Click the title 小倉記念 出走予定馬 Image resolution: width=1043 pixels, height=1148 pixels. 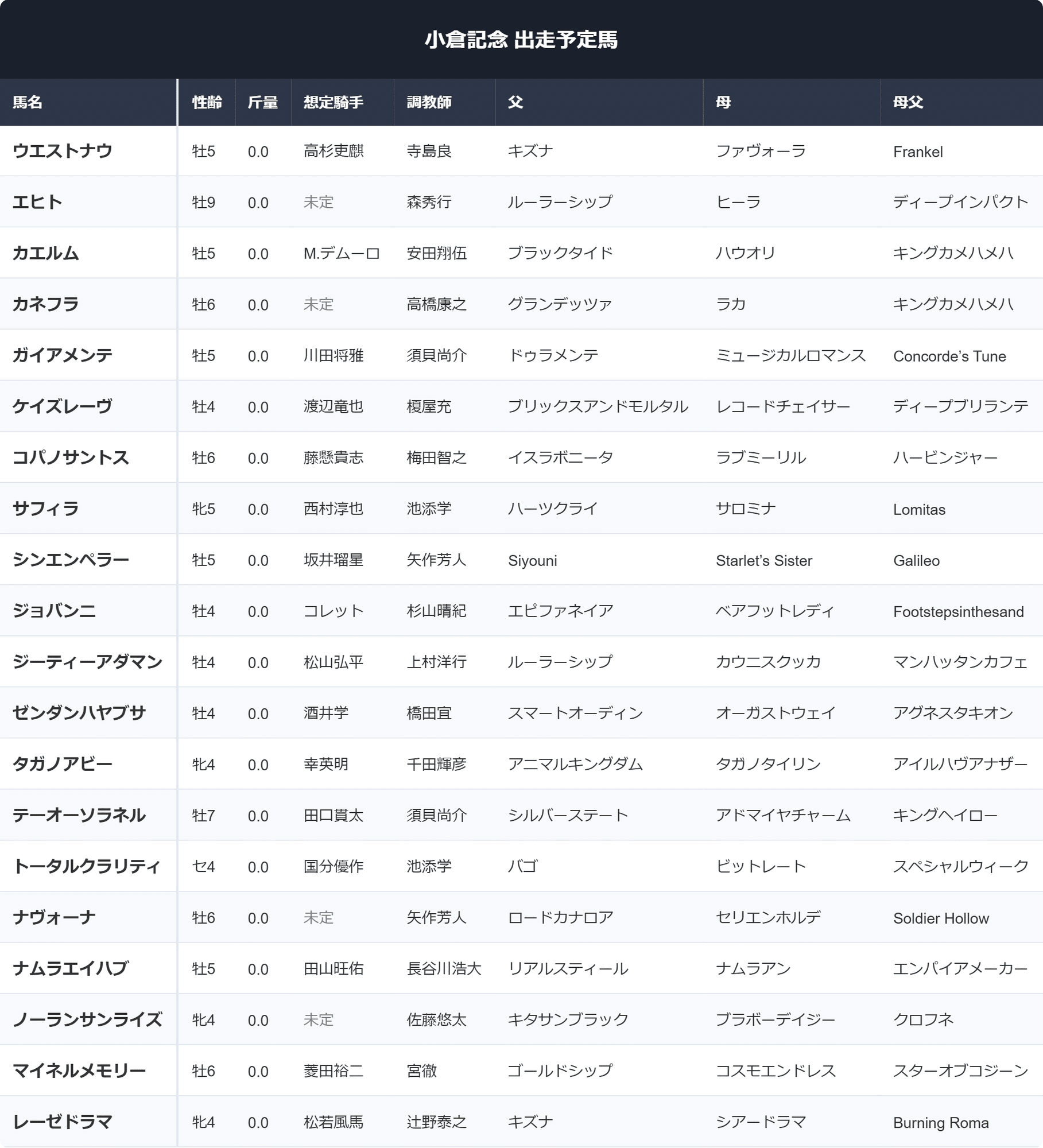tap(521, 40)
